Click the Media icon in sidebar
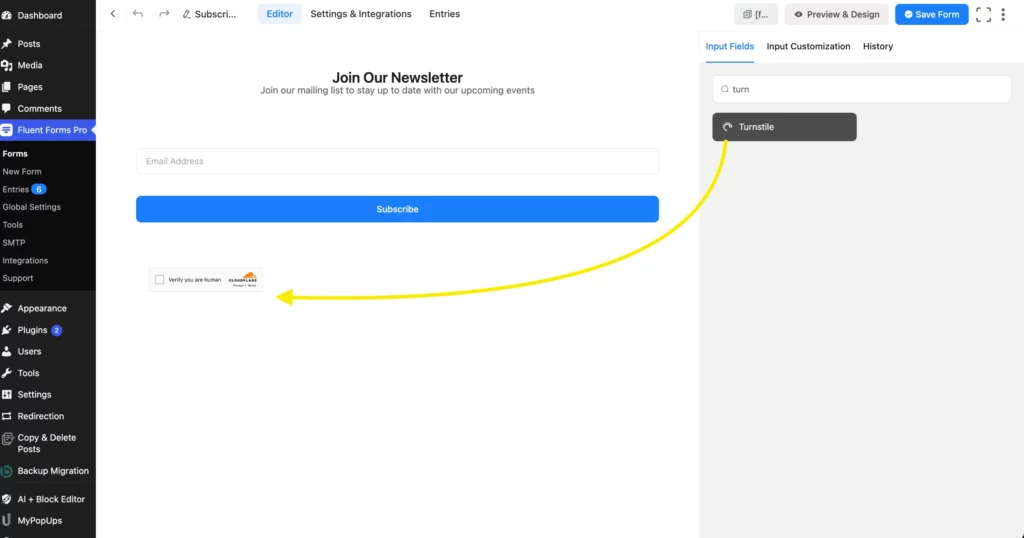 point(7,65)
